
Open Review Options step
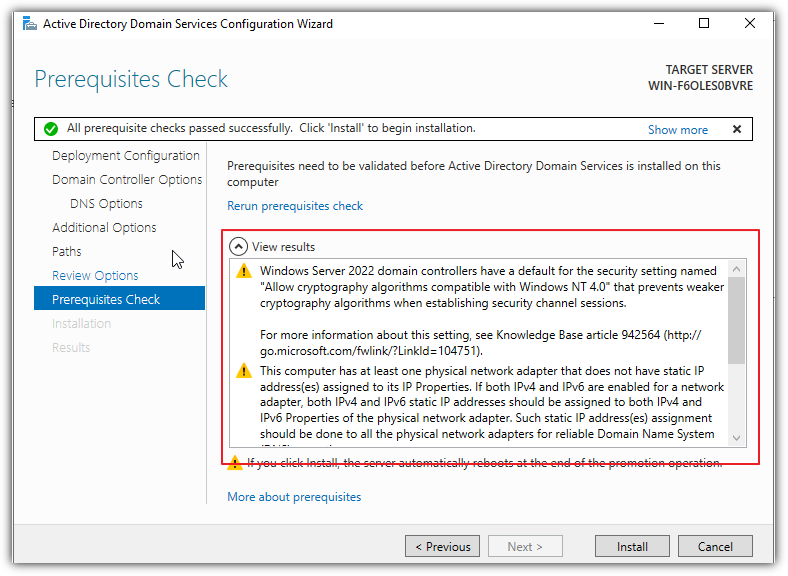pos(95,275)
